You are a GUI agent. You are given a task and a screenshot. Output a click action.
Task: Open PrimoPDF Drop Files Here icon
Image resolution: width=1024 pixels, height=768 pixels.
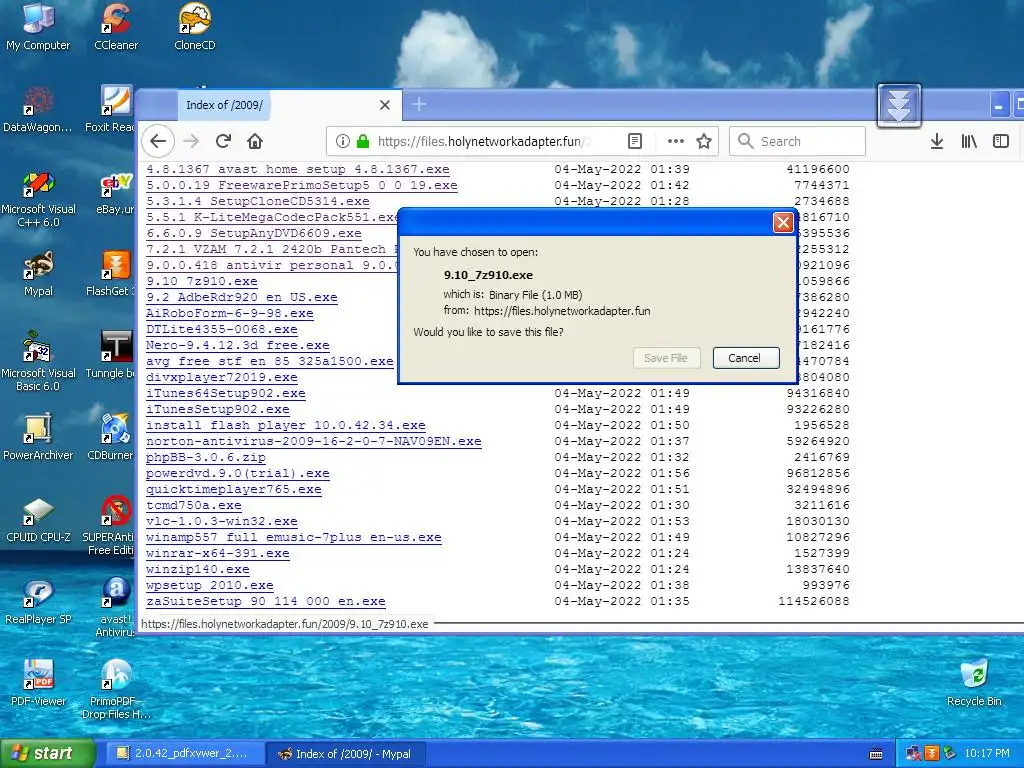(x=116, y=689)
